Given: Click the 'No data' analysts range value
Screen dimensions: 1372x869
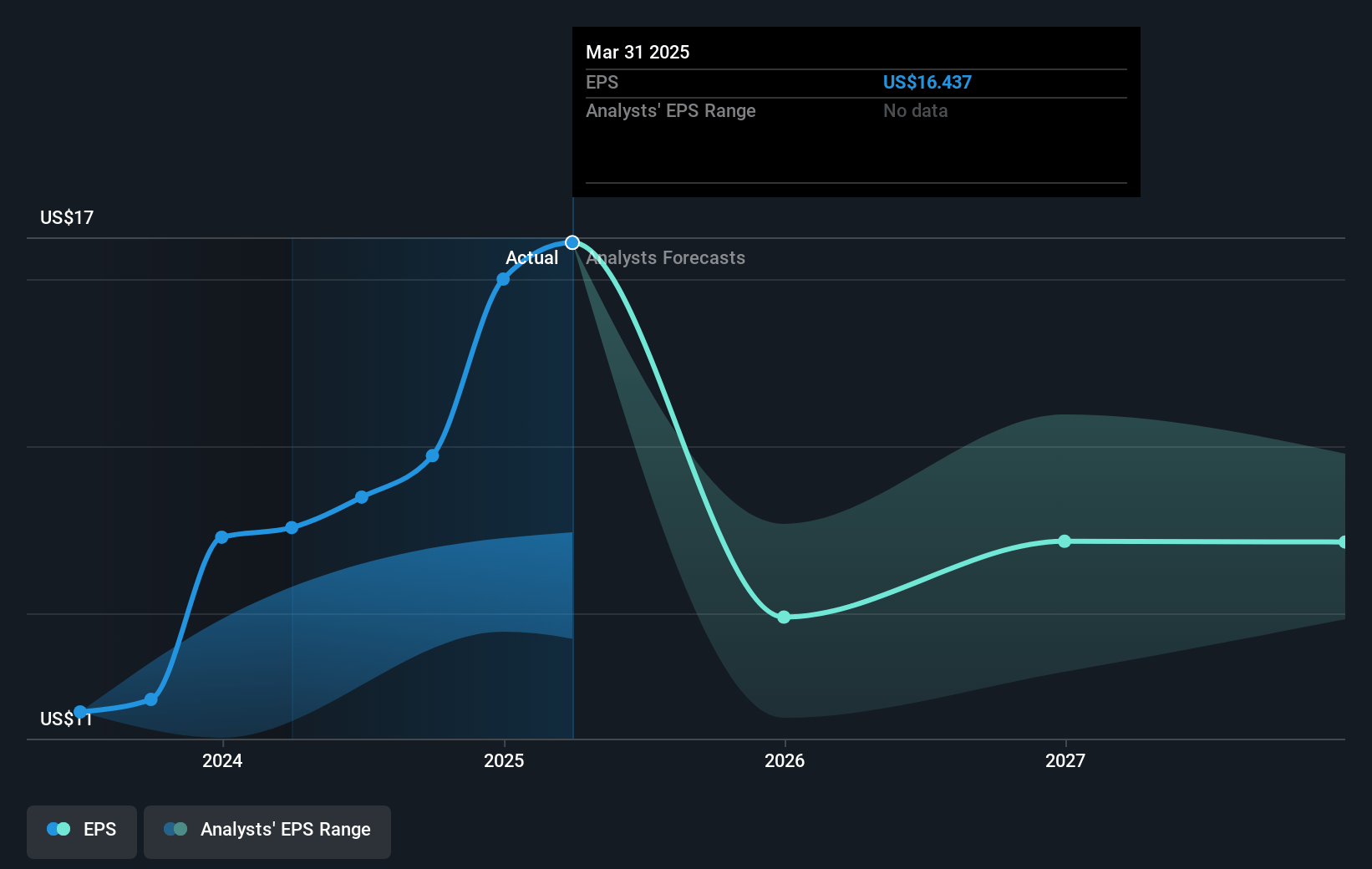Looking at the screenshot, I should point(916,110).
